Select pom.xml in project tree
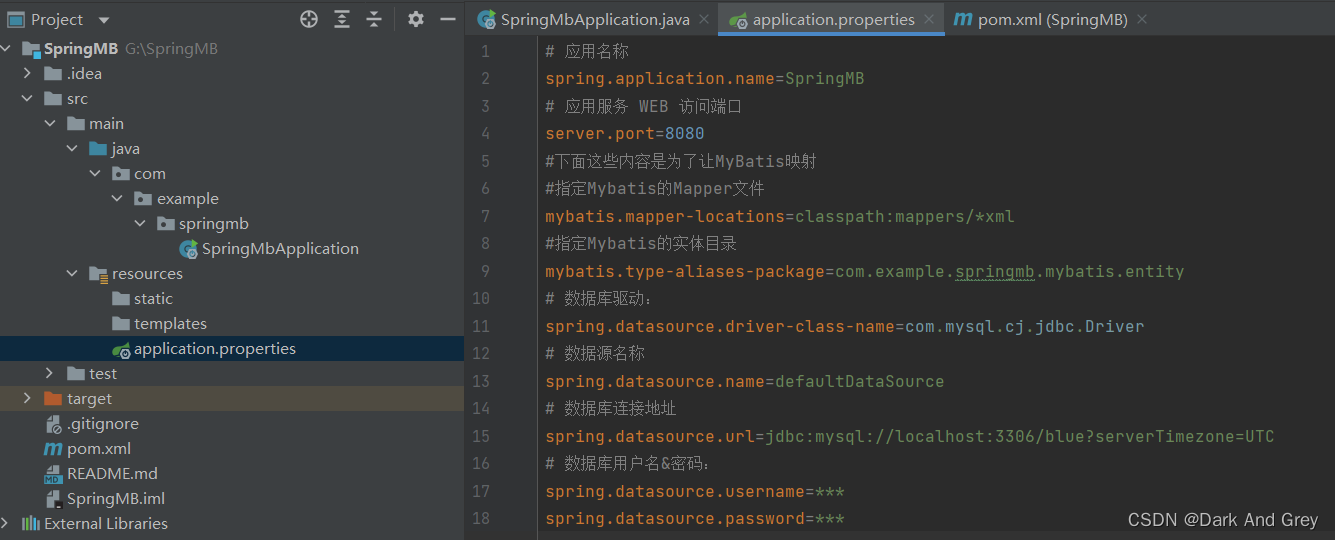Viewport: 1335px width, 540px height. coord(99,449)
